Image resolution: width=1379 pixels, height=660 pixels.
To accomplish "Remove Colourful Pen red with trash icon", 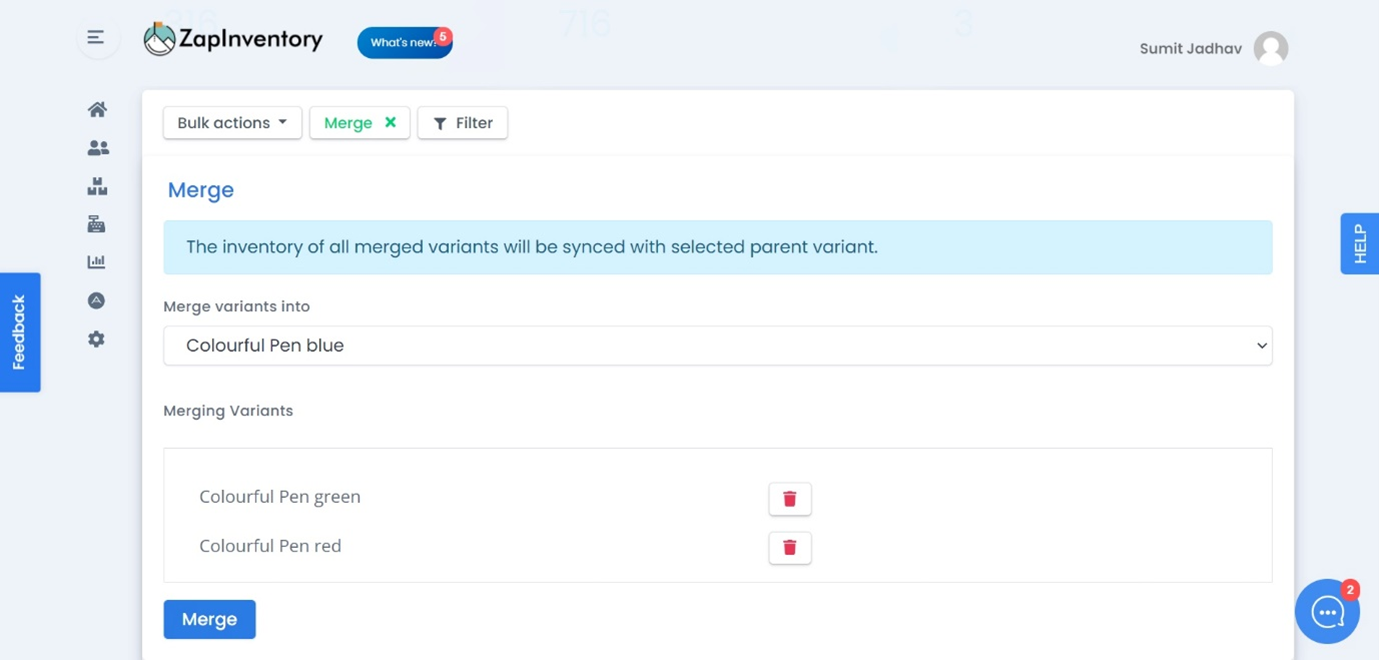I will 790,547.
